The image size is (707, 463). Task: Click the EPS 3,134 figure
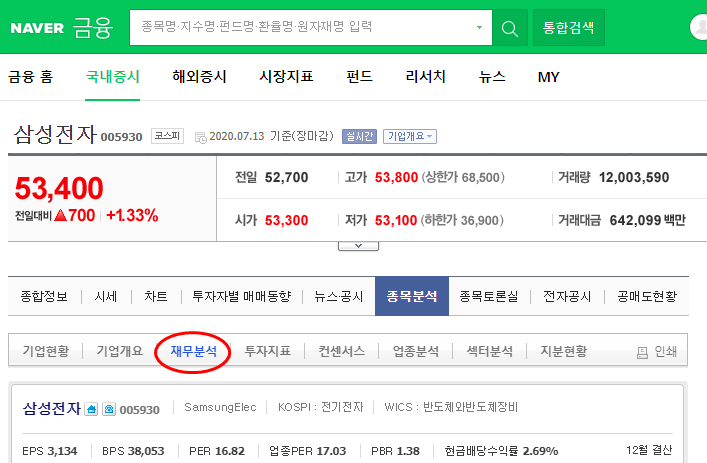[50, 451]
